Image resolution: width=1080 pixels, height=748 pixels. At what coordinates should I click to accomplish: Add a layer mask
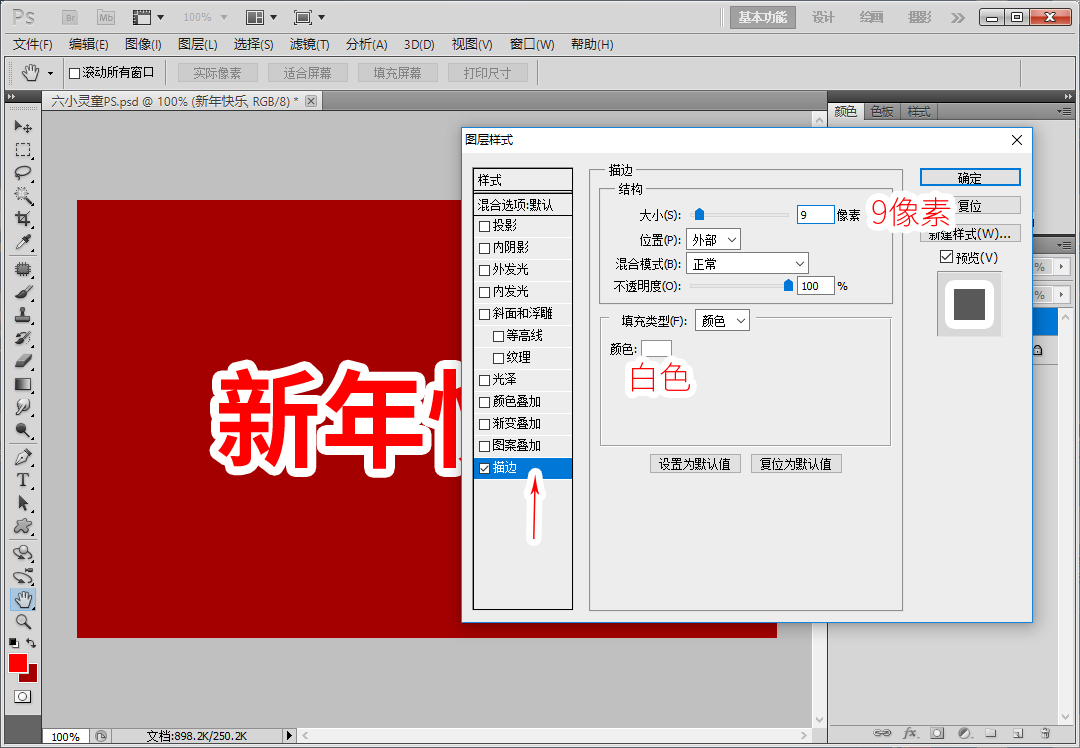pos(937,733)
